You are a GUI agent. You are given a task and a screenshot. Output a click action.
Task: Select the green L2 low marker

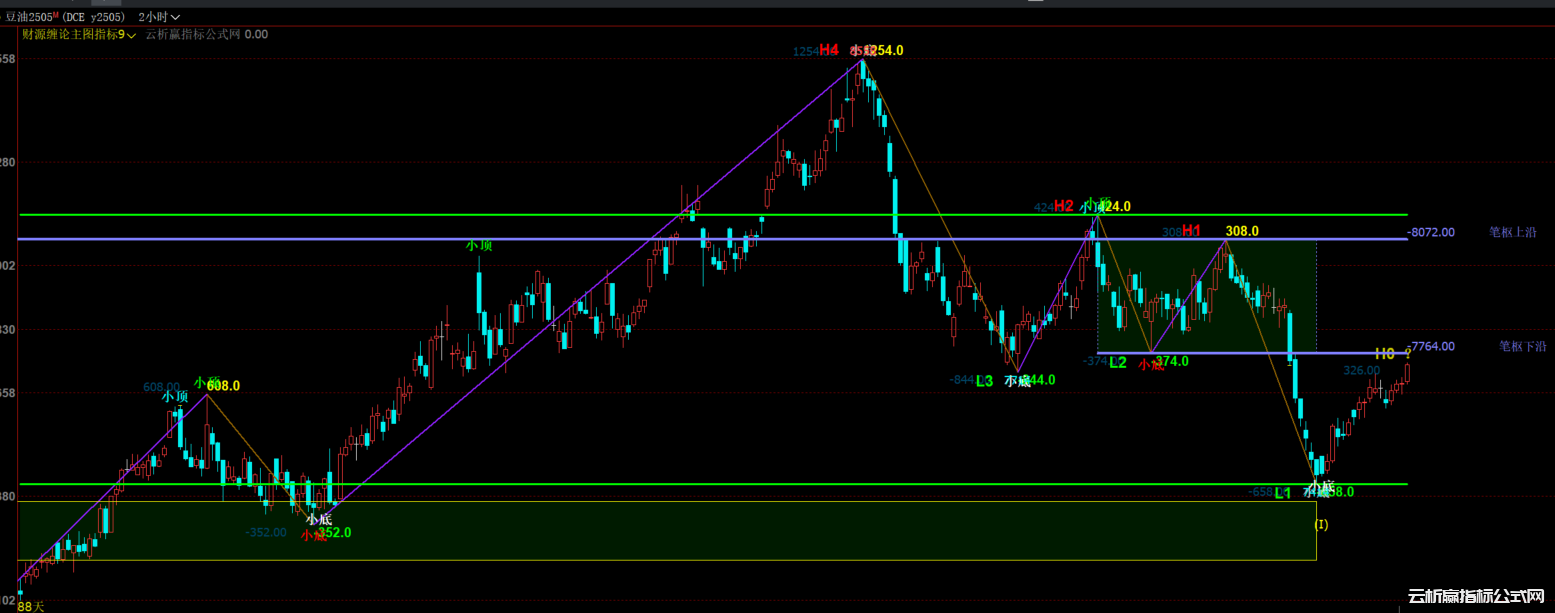1118,362
